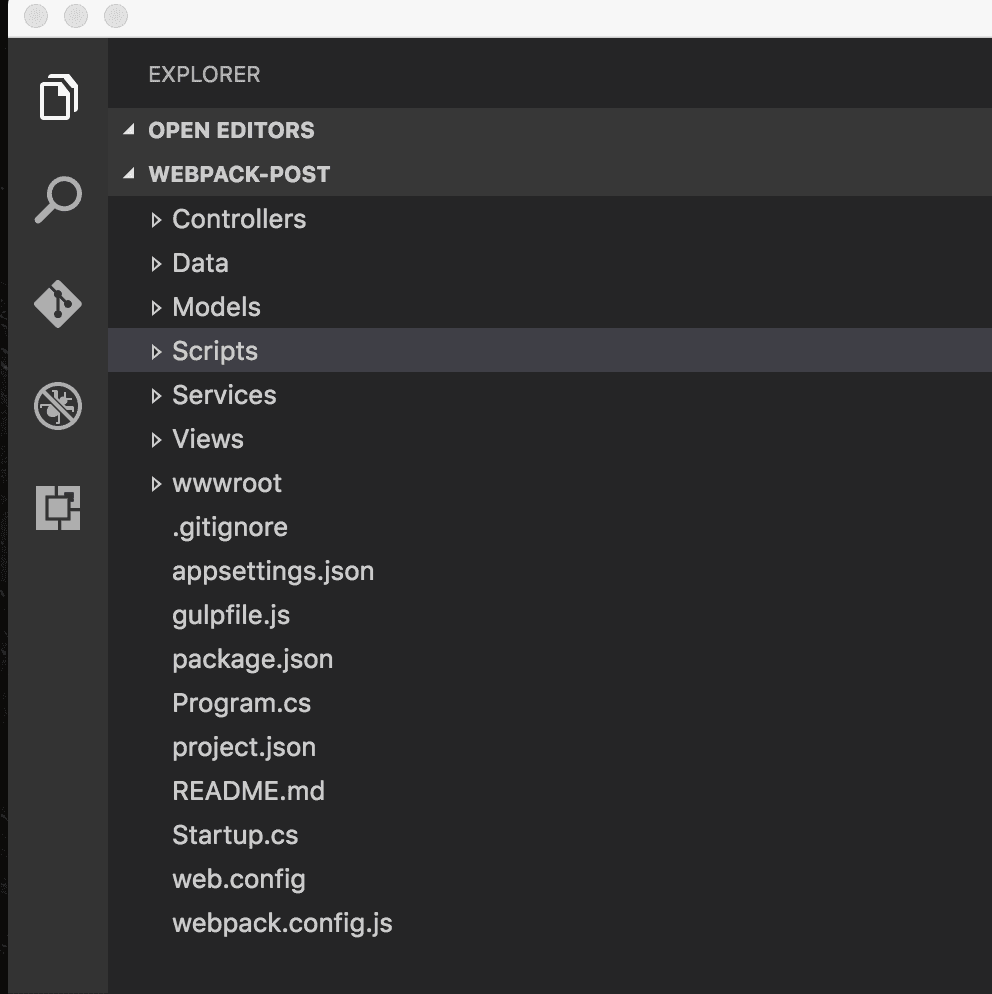The width and height of the screenshot is (992, 994).
Task: Click the Debug icon in the activity bar
Action: coord(57,406)
